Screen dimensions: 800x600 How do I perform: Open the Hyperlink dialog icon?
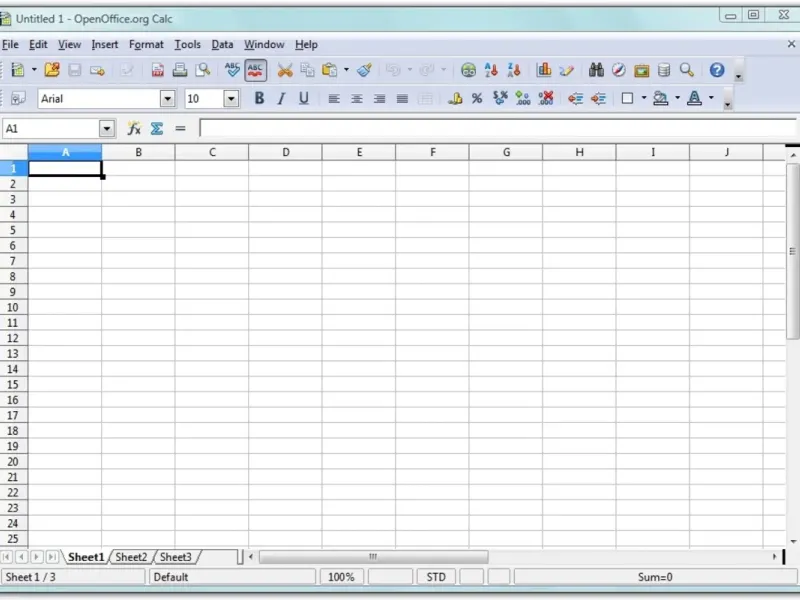468,70
